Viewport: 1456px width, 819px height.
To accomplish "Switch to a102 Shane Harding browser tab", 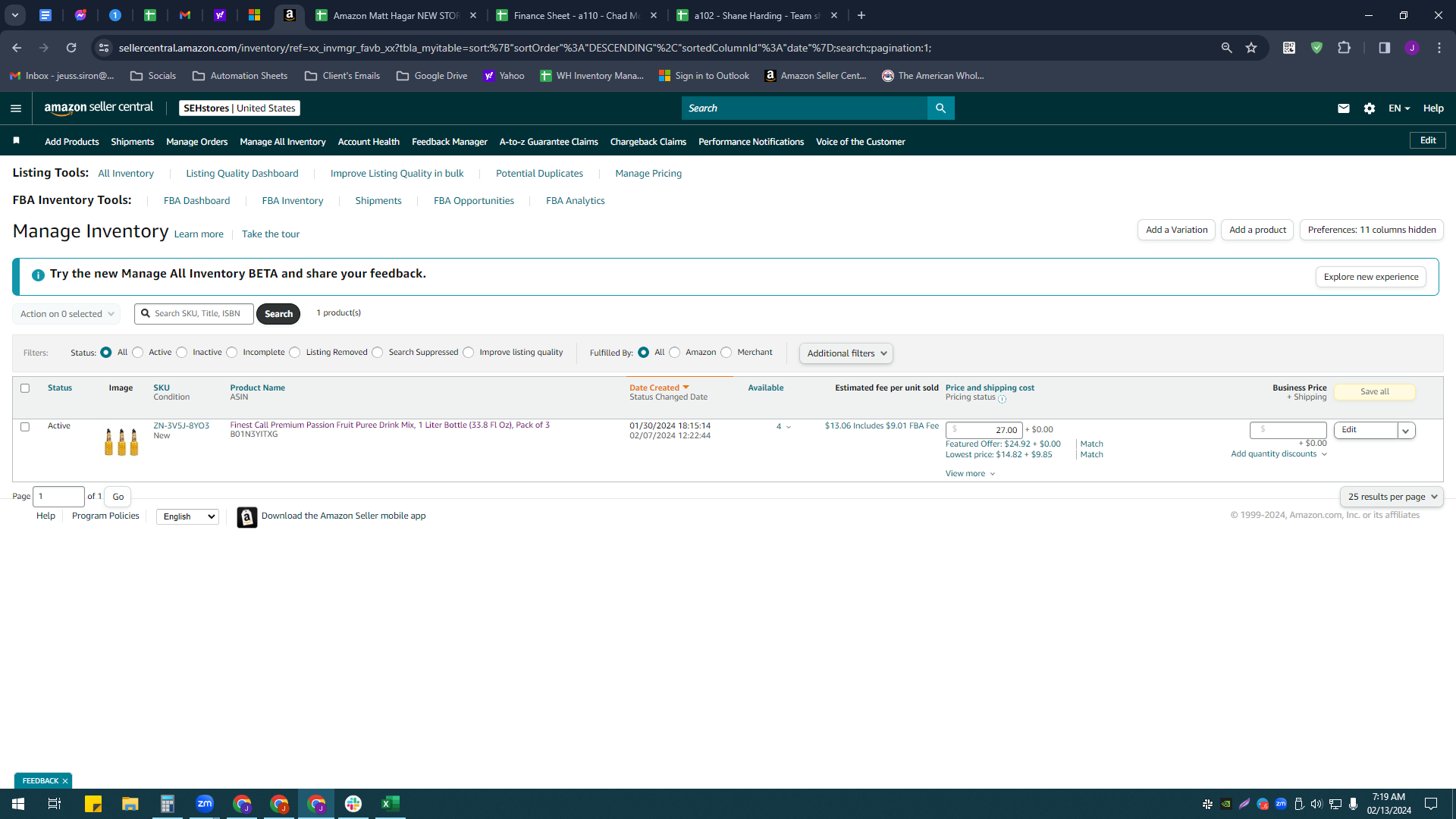I will [x=757, y=15].
